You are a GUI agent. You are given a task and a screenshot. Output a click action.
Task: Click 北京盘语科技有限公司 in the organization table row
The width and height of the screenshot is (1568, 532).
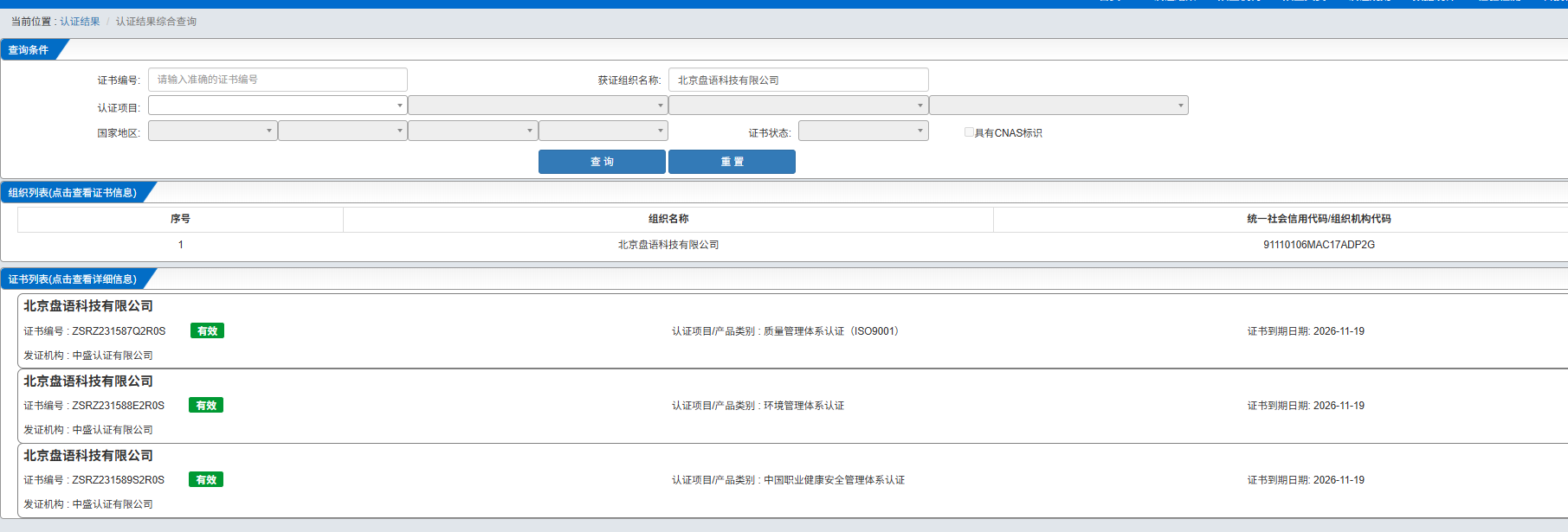point(668,245)
